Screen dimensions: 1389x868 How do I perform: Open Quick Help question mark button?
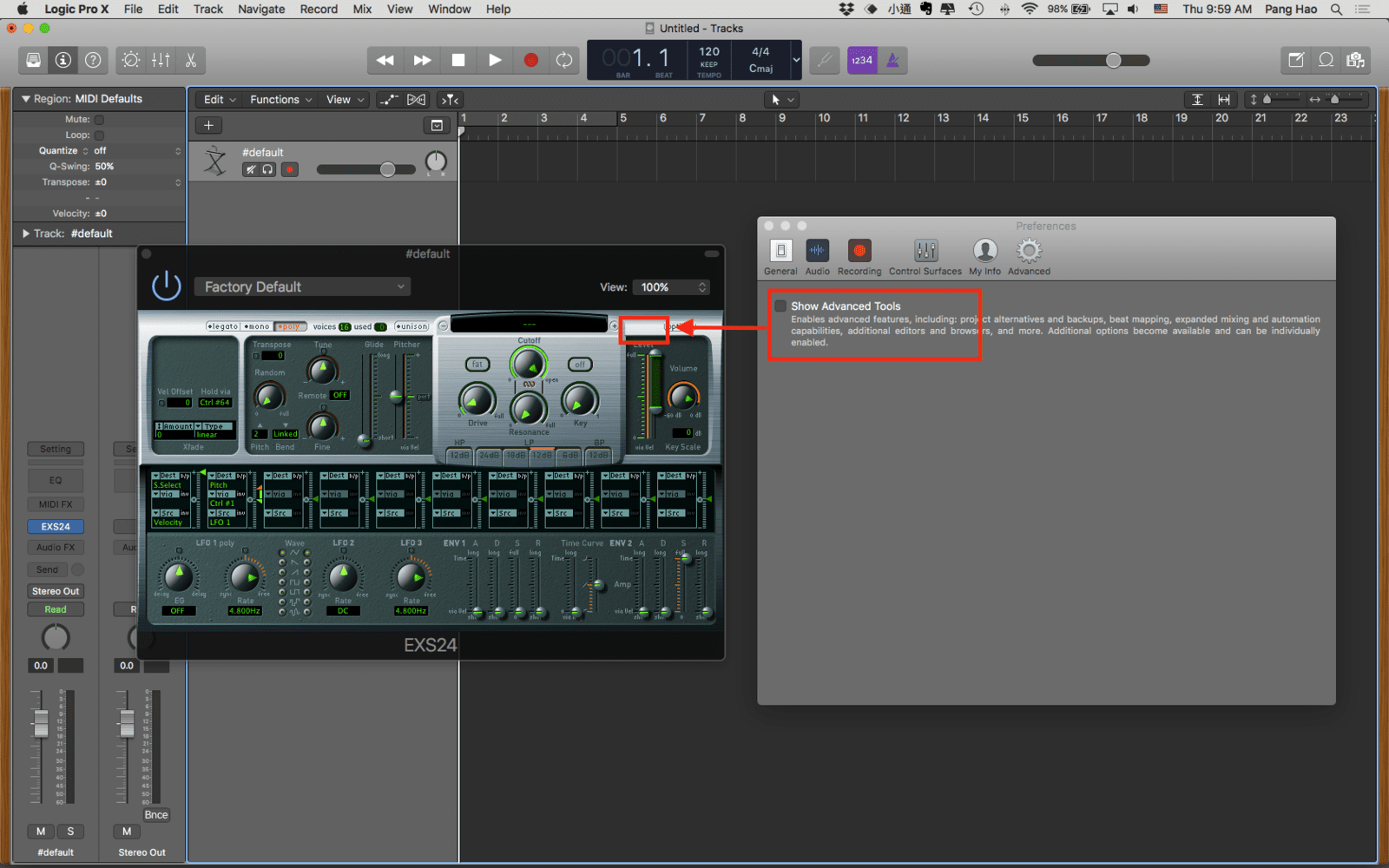tap(93, 60)
